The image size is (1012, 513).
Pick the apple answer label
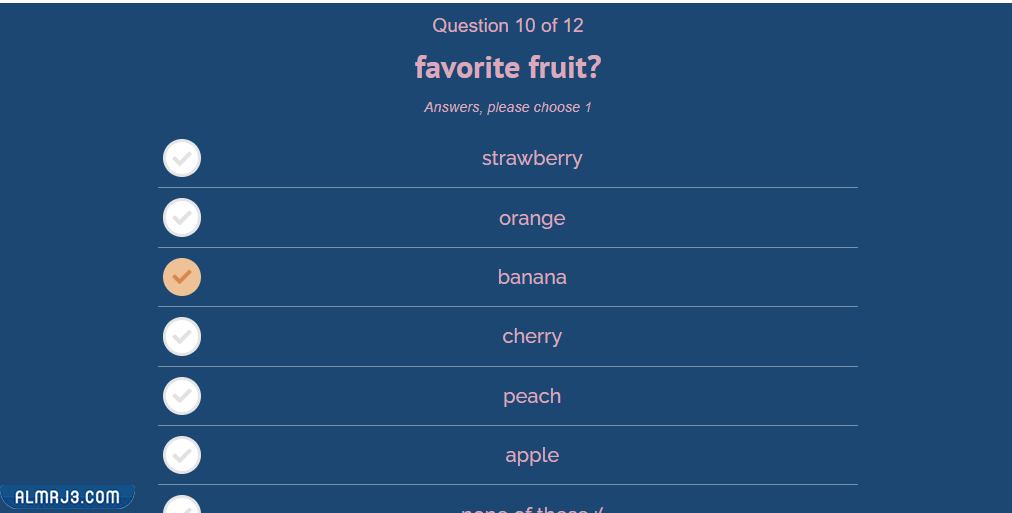[532, 455]
